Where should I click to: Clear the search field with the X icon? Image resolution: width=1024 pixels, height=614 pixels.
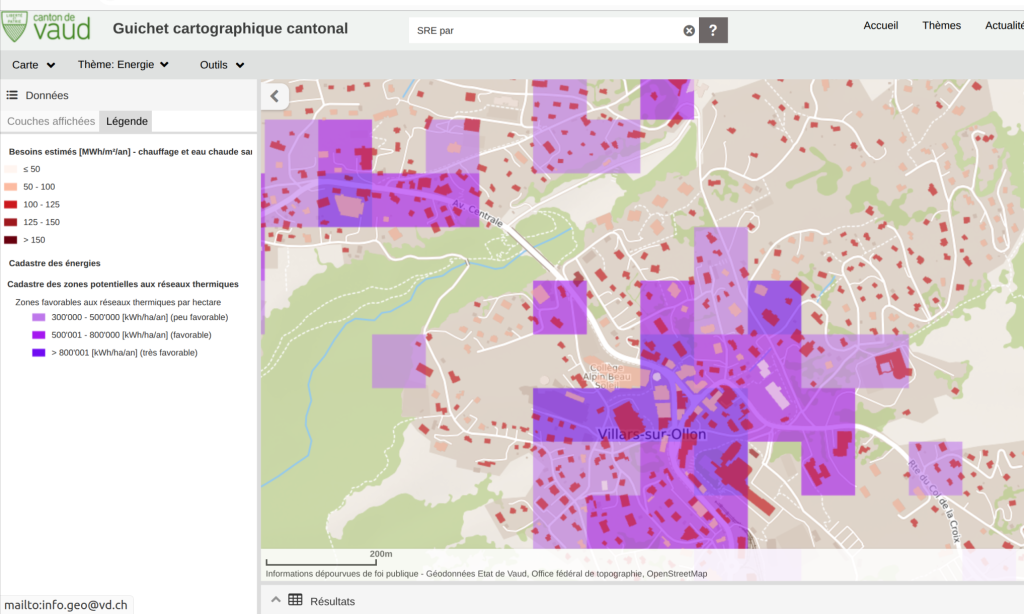[x=689, y=30]
